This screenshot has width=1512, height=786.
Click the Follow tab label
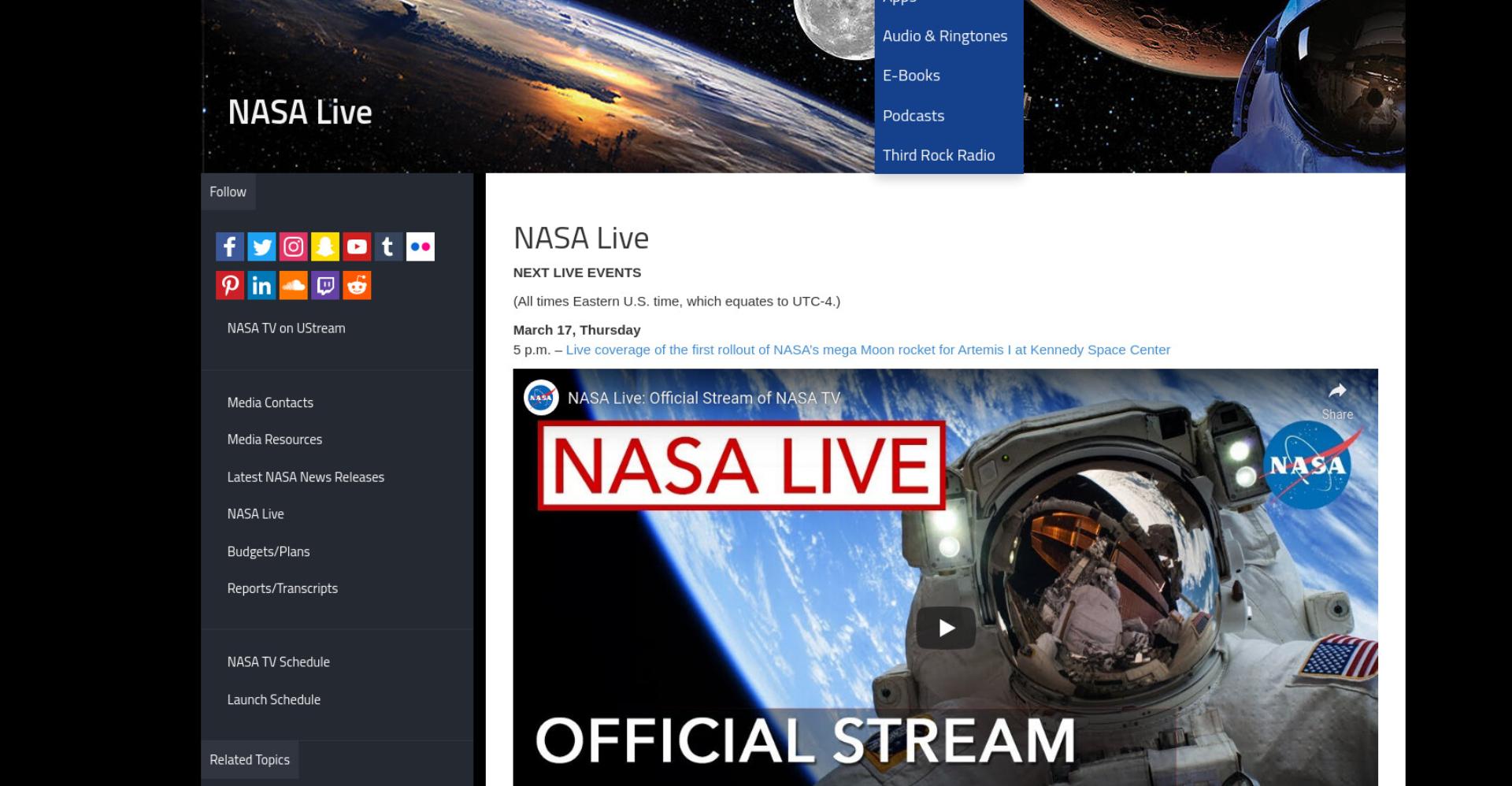[228, 192]
